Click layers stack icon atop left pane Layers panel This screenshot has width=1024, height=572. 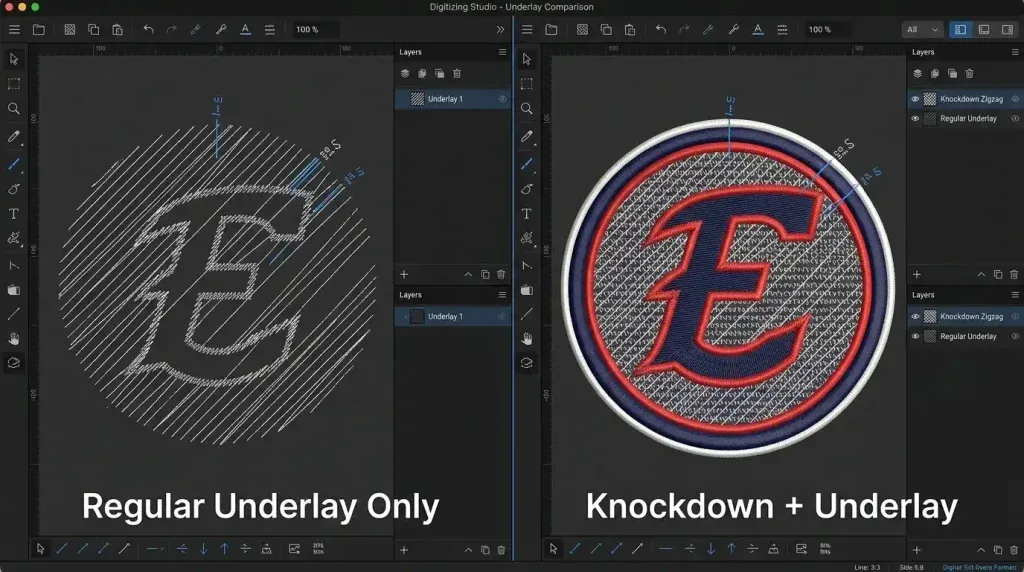pos(405,74)
